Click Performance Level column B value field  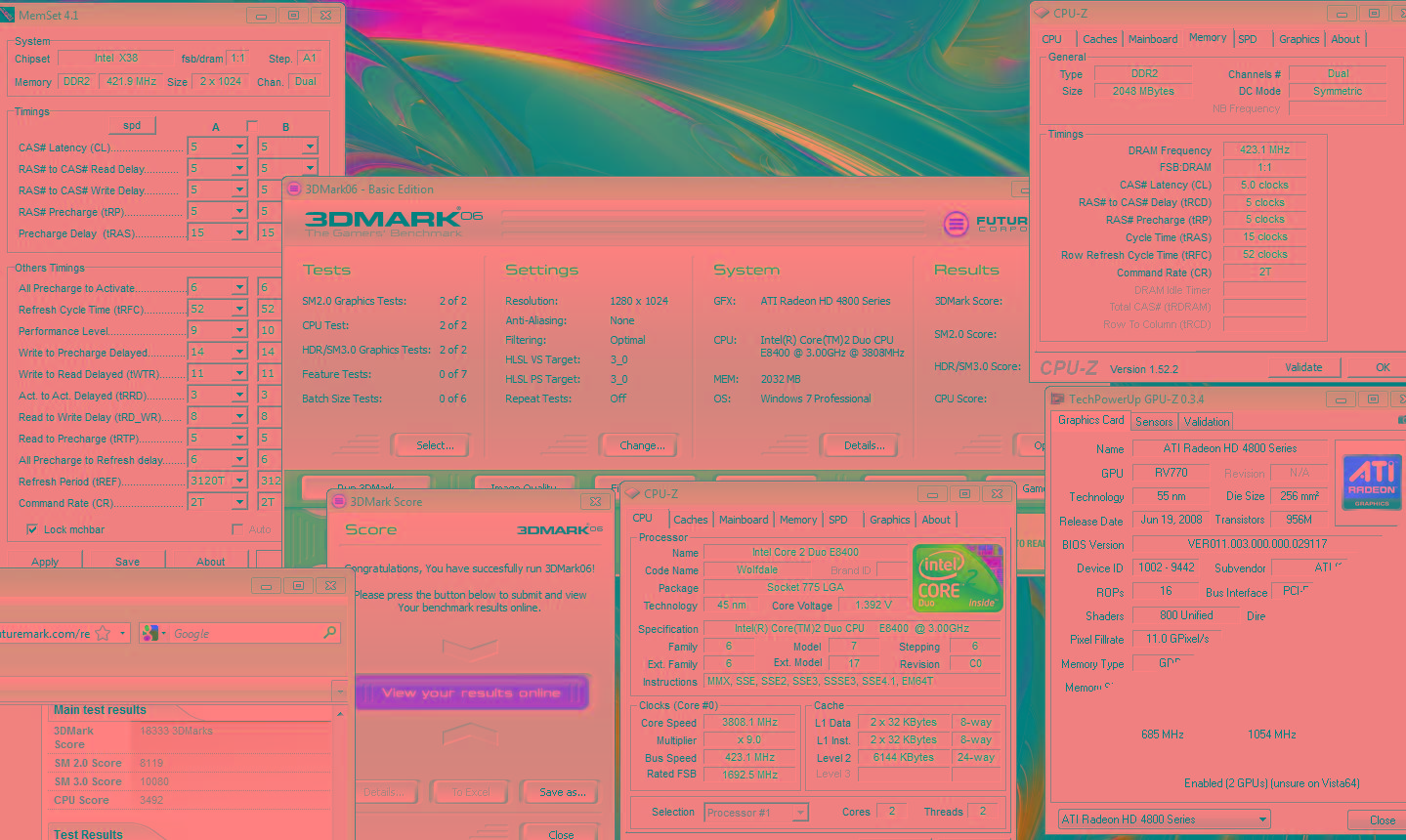(270, 331)
